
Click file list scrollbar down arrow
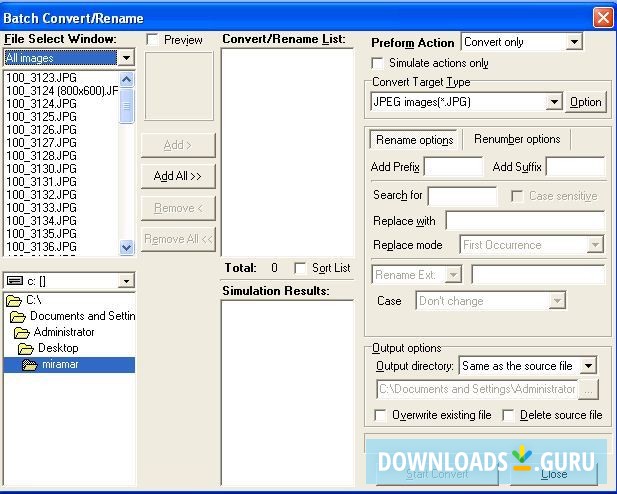[126, 248]
